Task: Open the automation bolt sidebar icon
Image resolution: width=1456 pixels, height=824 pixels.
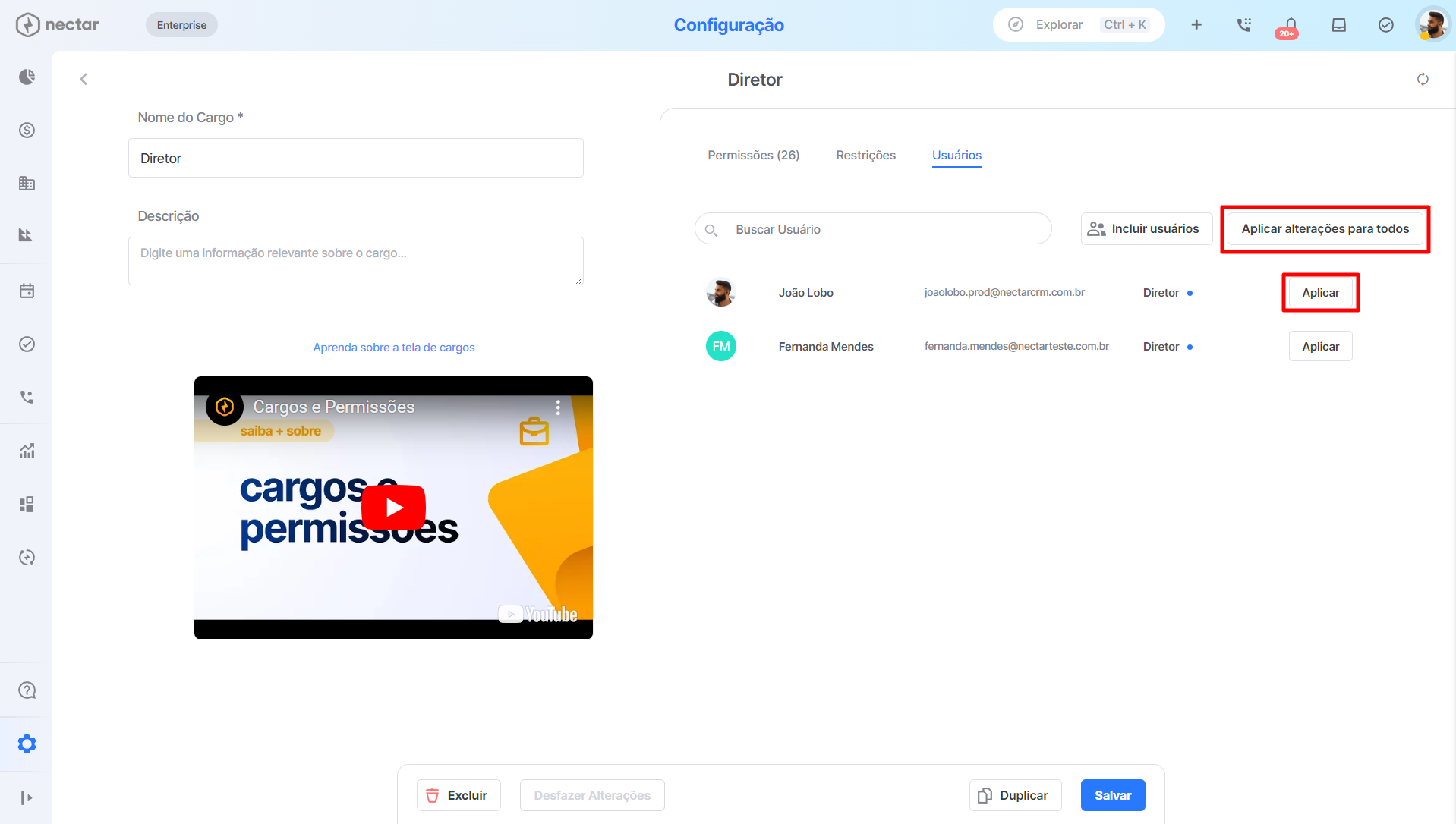Action: (x=27, y=557)
